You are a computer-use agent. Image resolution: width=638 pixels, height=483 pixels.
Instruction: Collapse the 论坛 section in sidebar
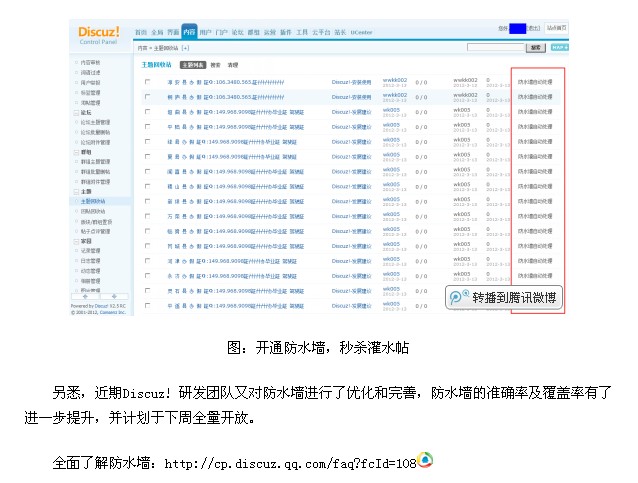76,113
